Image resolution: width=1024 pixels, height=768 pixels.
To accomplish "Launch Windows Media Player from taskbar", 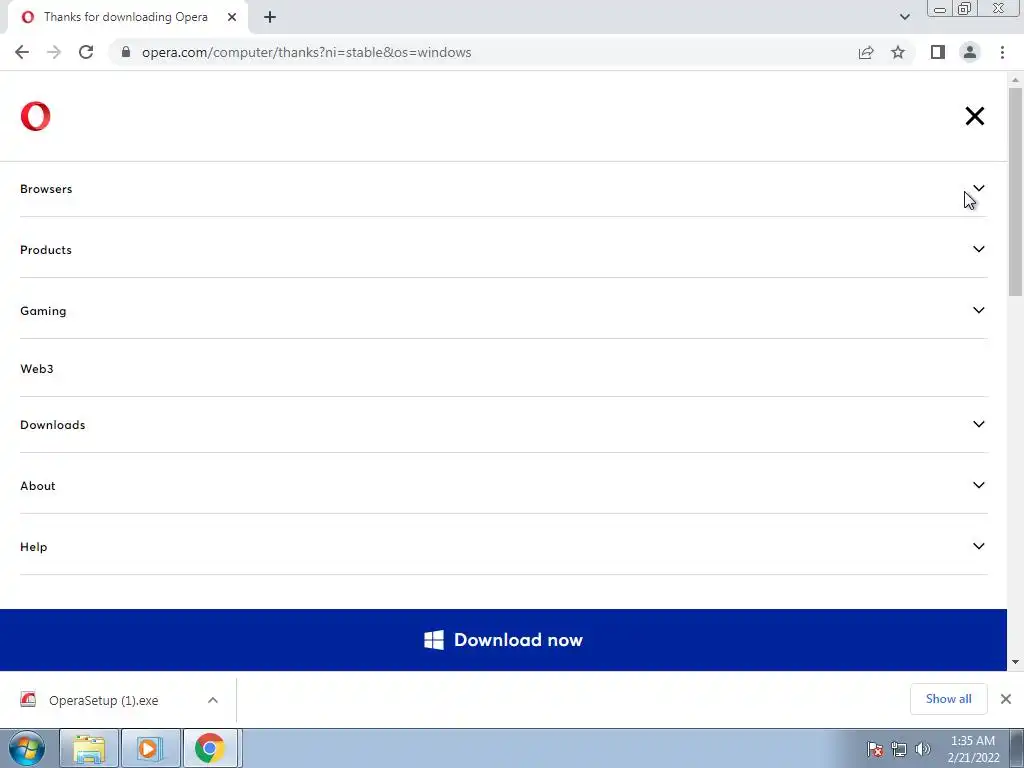I will pyautogui.click(x=150, y=748).
